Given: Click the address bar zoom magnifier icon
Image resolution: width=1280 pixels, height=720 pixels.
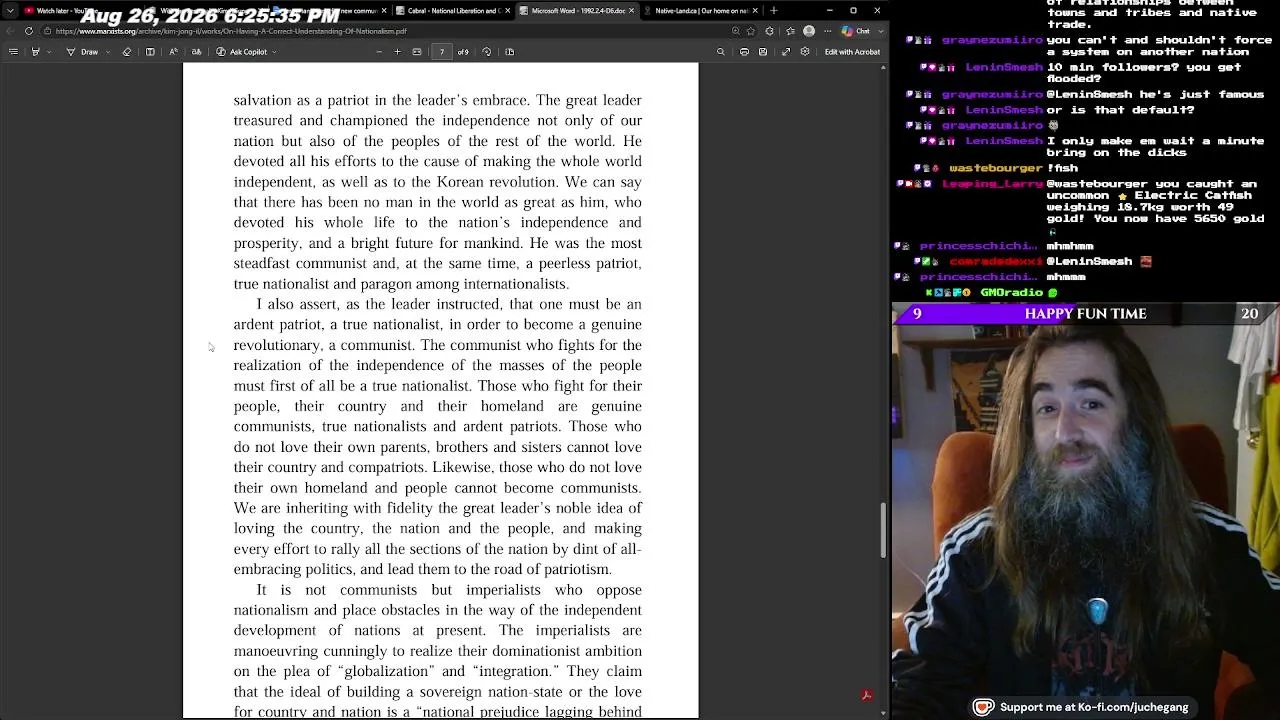Looking at the screenshot, I should click(x=736, y=31).
